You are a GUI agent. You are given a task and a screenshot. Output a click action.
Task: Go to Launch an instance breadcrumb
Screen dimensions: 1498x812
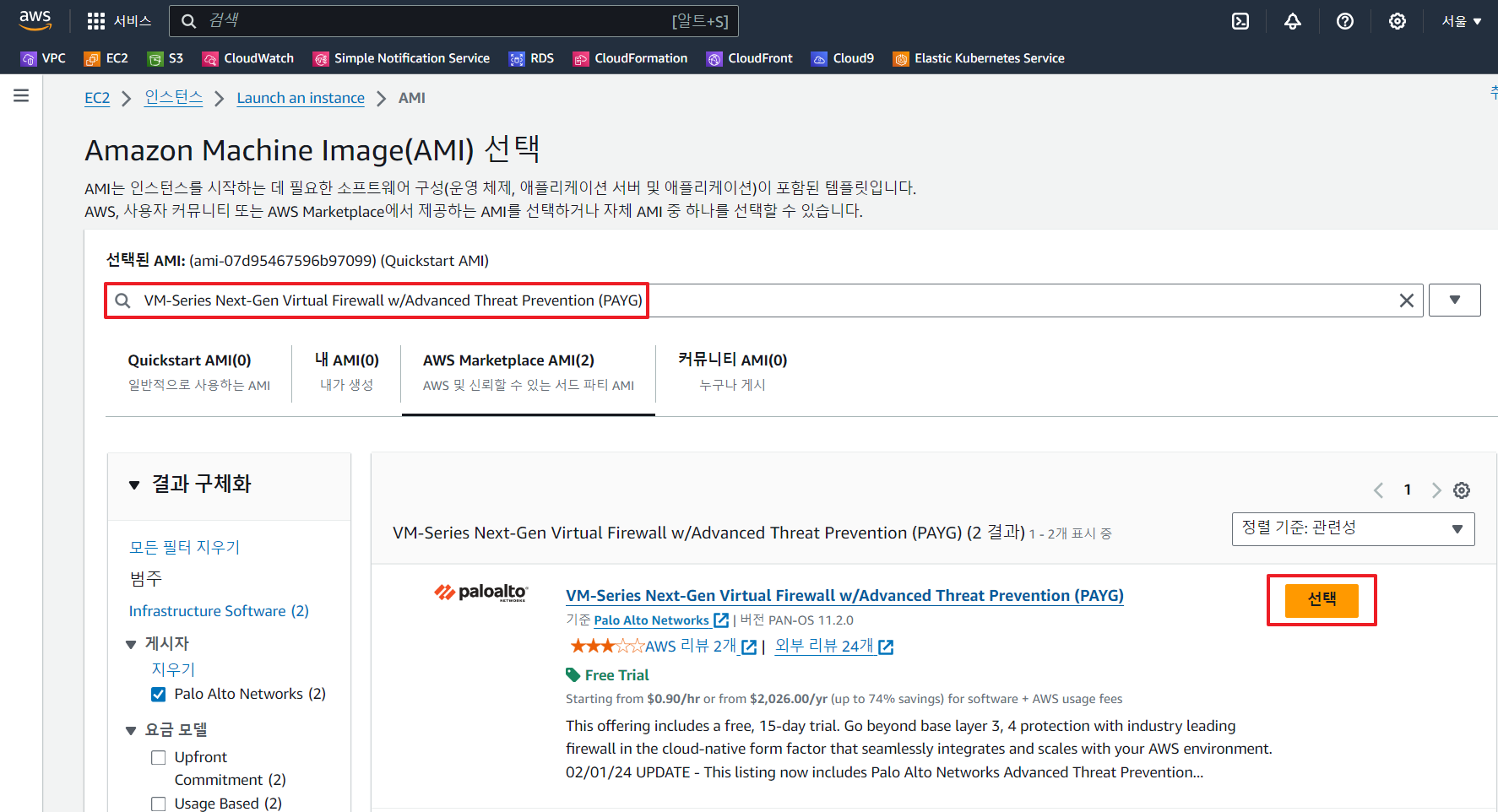pyautogui.click(x=301, y=98)
